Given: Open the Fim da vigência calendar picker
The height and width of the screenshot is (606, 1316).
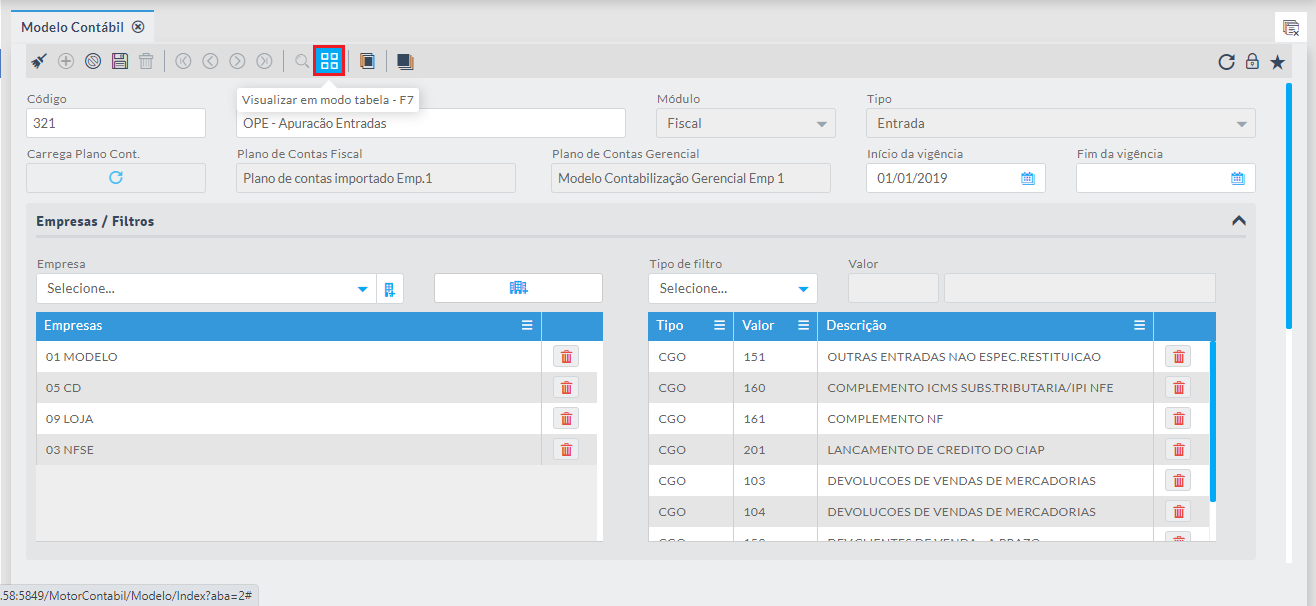Looking at the screenshot, I should [1237, 178].
